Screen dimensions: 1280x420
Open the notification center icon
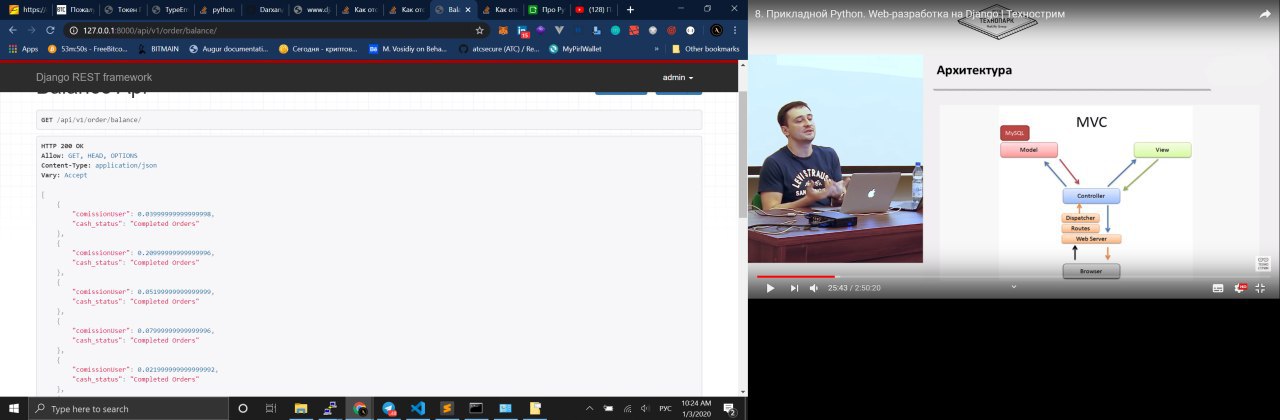coord(732,408)
